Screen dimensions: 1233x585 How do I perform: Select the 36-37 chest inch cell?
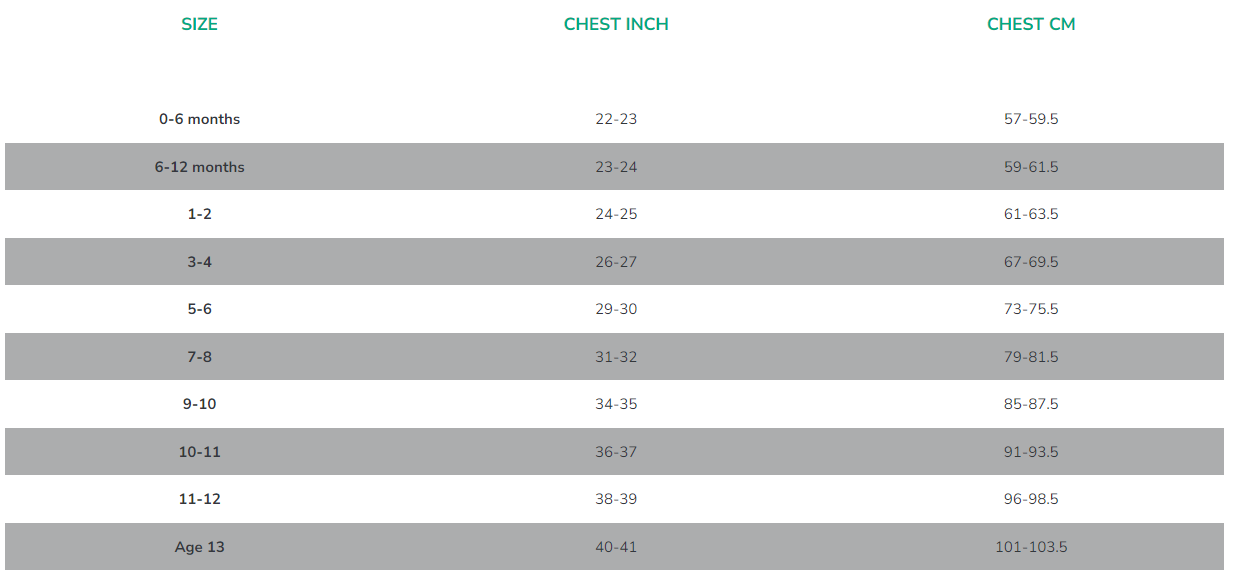pos(616,452)
